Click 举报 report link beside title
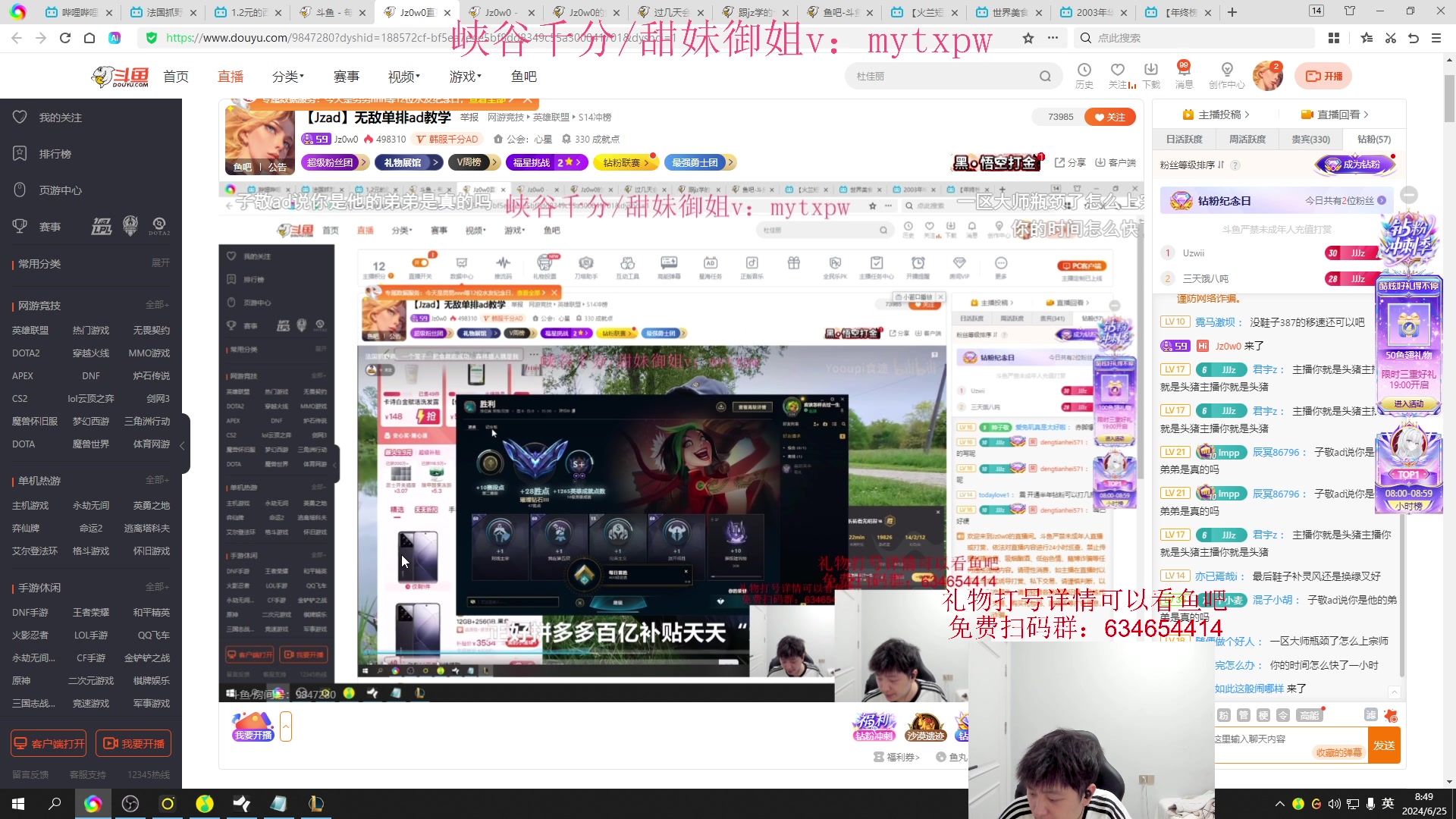This screenshot has width=1456, height=819. 469,118
